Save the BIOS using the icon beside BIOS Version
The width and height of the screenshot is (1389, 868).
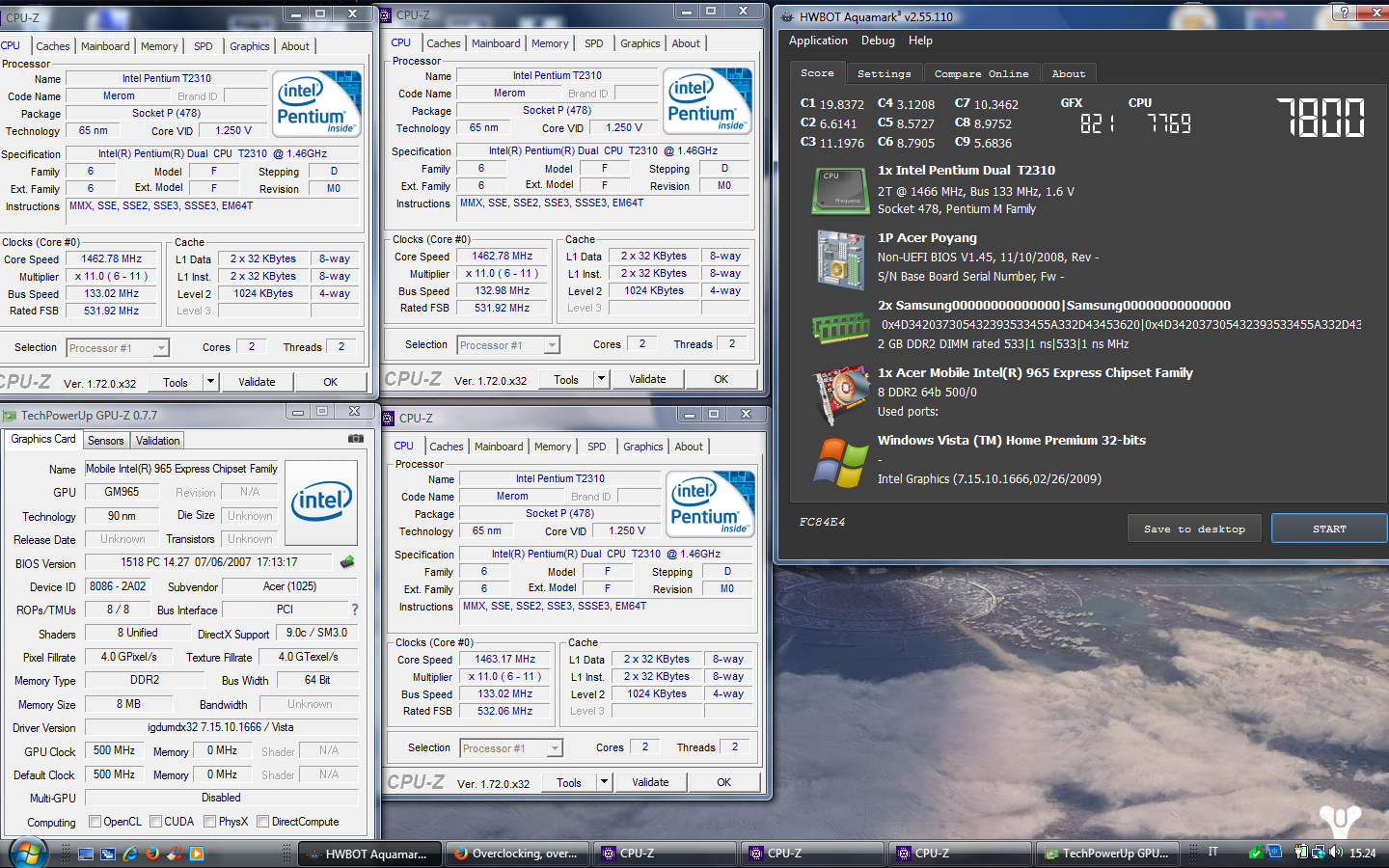pyautogui.click(x=347, y=561)
